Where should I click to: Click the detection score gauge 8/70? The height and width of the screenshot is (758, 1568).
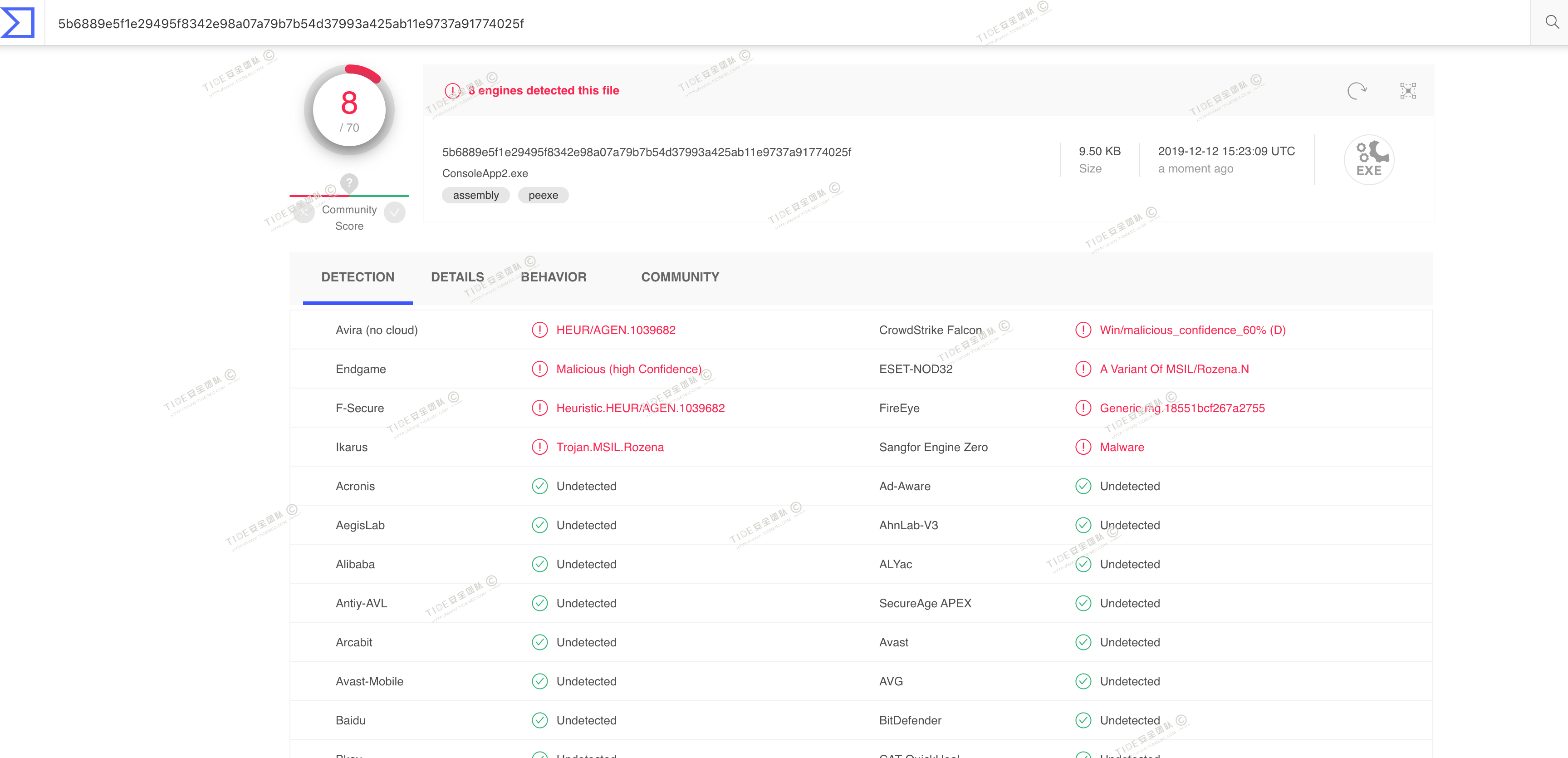click(349, 110)
